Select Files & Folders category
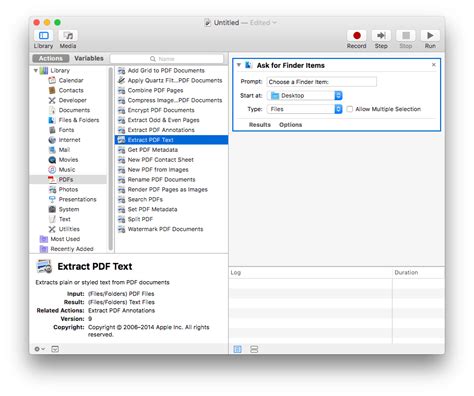The width and height of the screenshot is (474, 396). coord(79,120)
